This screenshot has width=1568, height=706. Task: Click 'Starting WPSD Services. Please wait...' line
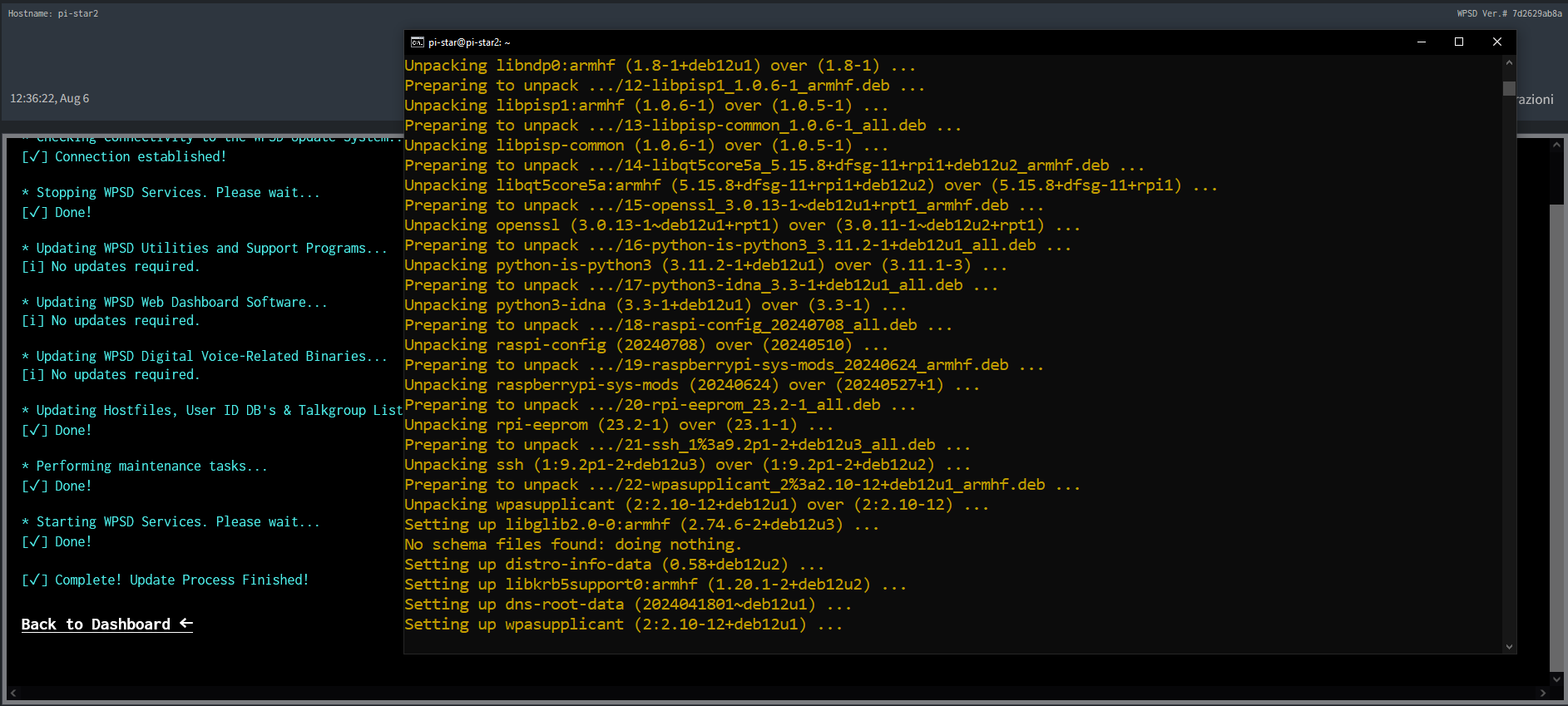171,521
